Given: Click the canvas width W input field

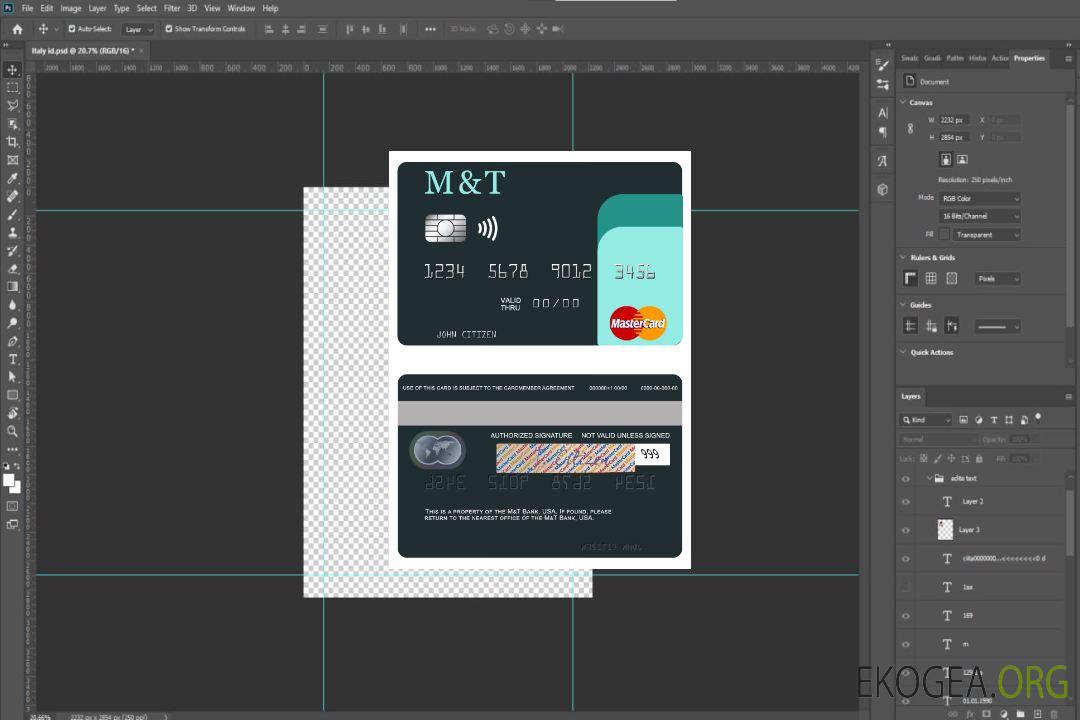Looking at the screenshot, I should click(x=955, y=120).
